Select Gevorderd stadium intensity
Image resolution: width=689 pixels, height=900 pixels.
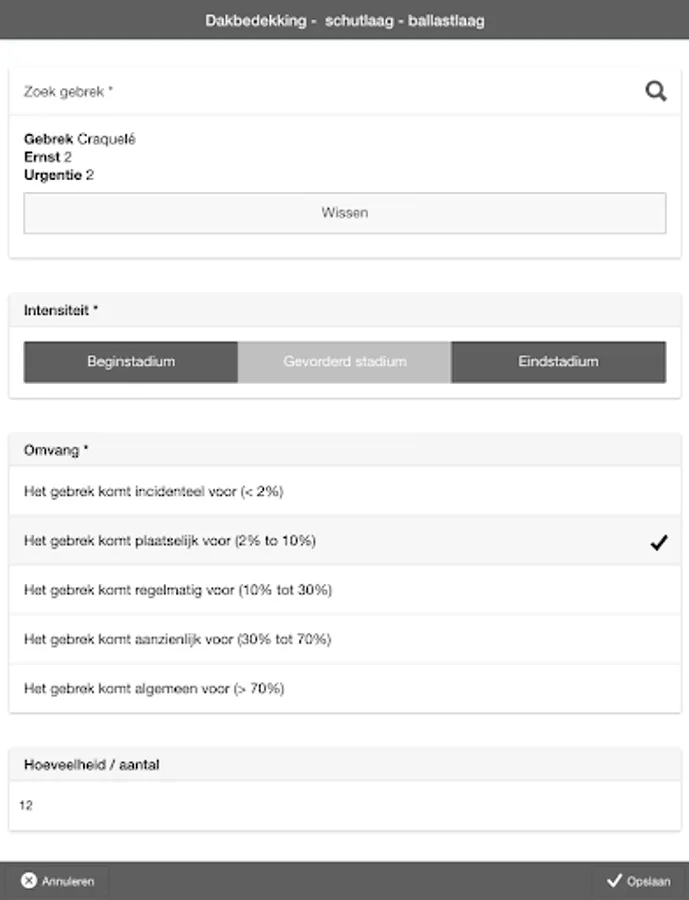point(344,362)
